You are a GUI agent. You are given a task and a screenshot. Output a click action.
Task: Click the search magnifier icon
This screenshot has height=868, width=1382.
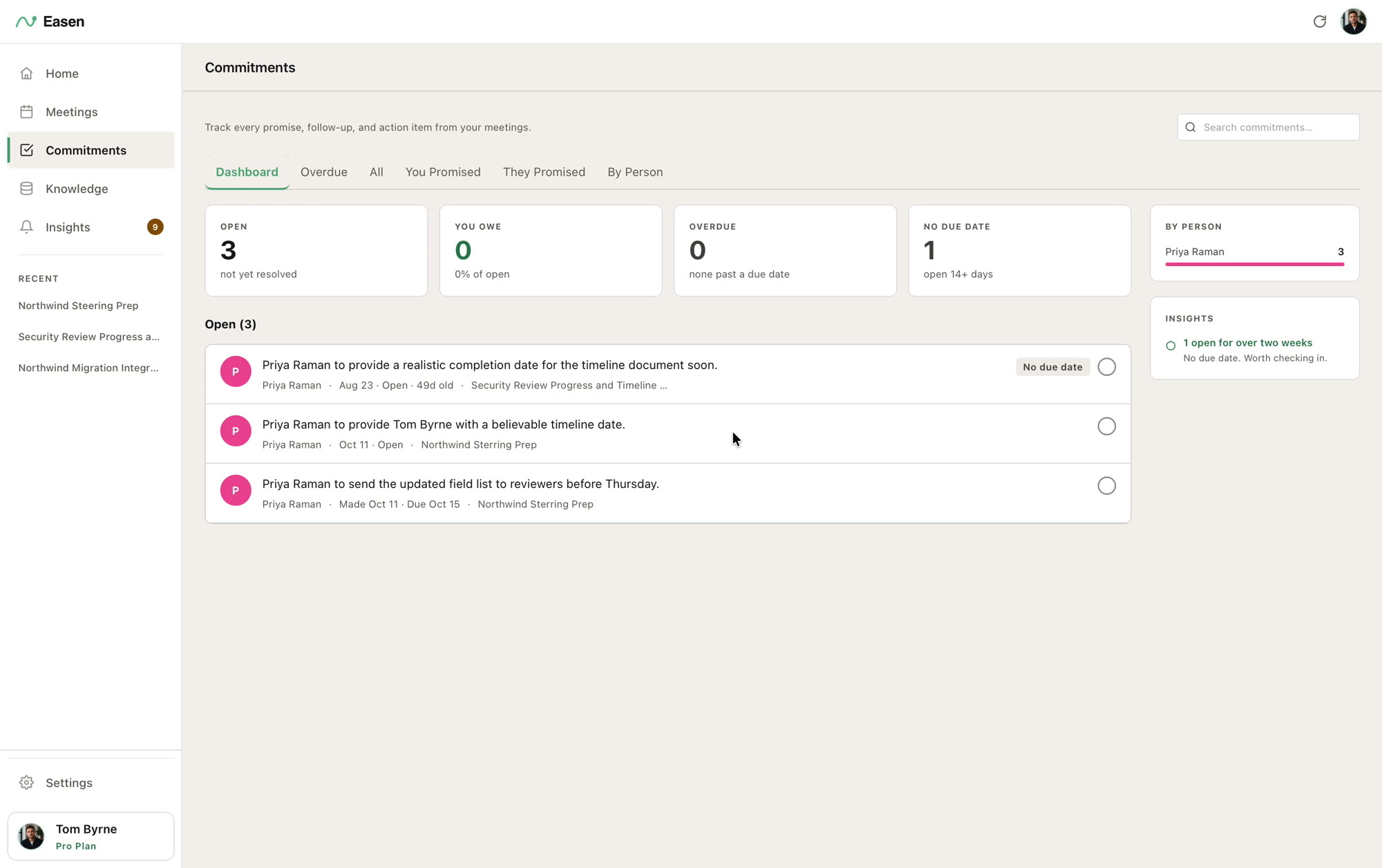point(1190,127)
